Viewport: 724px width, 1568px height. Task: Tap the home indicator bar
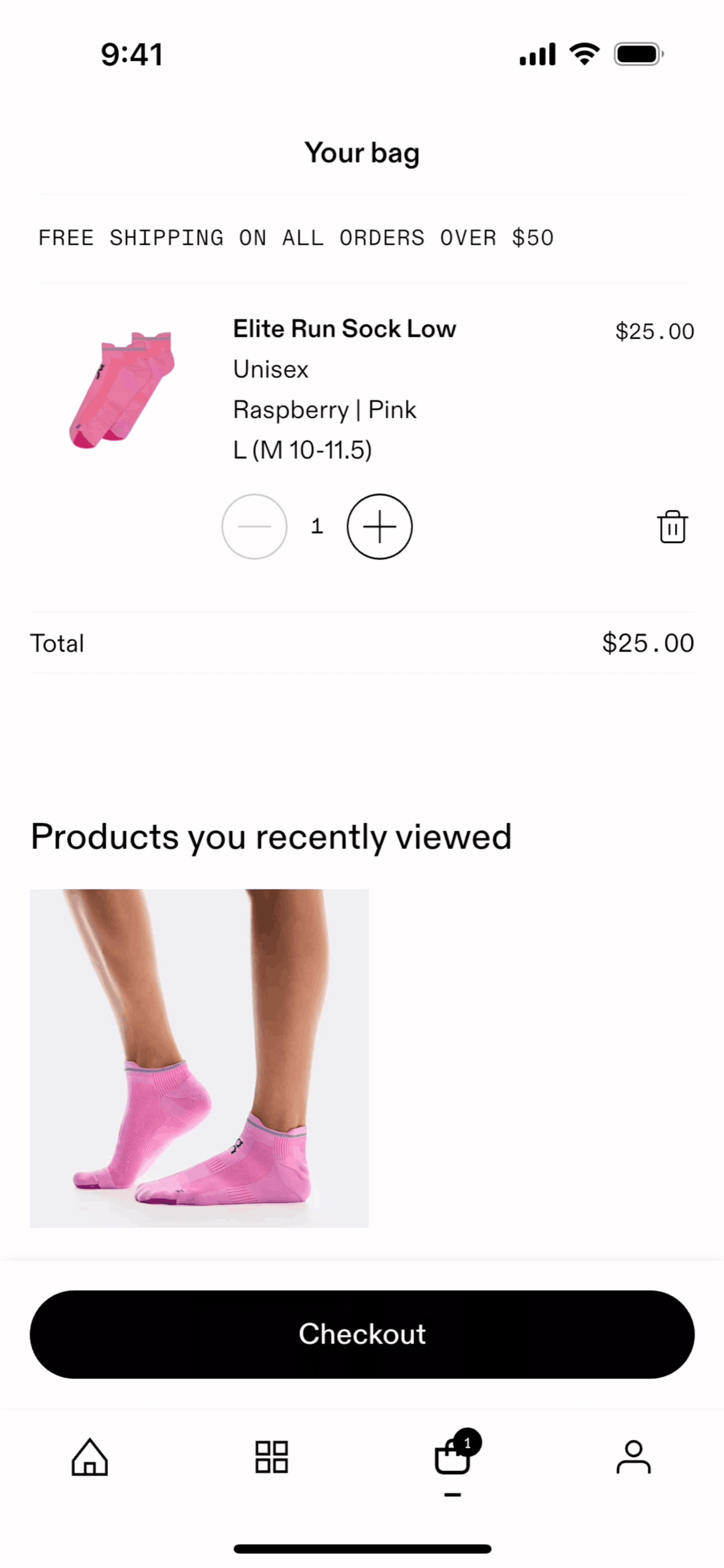pos(362,1548)
